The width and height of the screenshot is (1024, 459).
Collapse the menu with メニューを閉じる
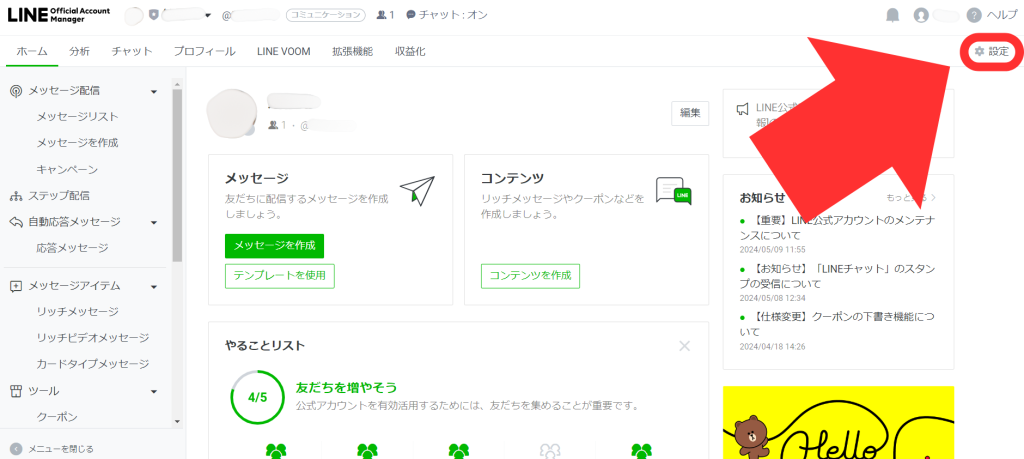(x=52, y=449)
